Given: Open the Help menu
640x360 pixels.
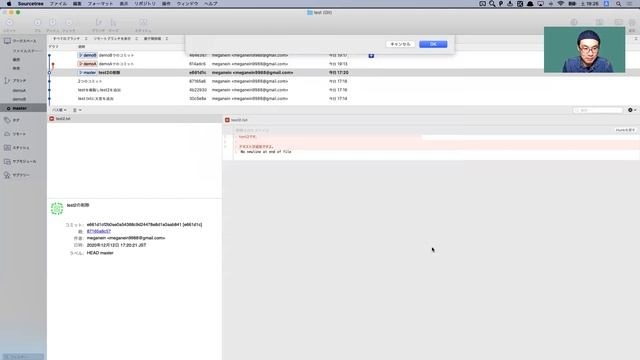Looking at the screenshot, I should (x=211, y=4).
